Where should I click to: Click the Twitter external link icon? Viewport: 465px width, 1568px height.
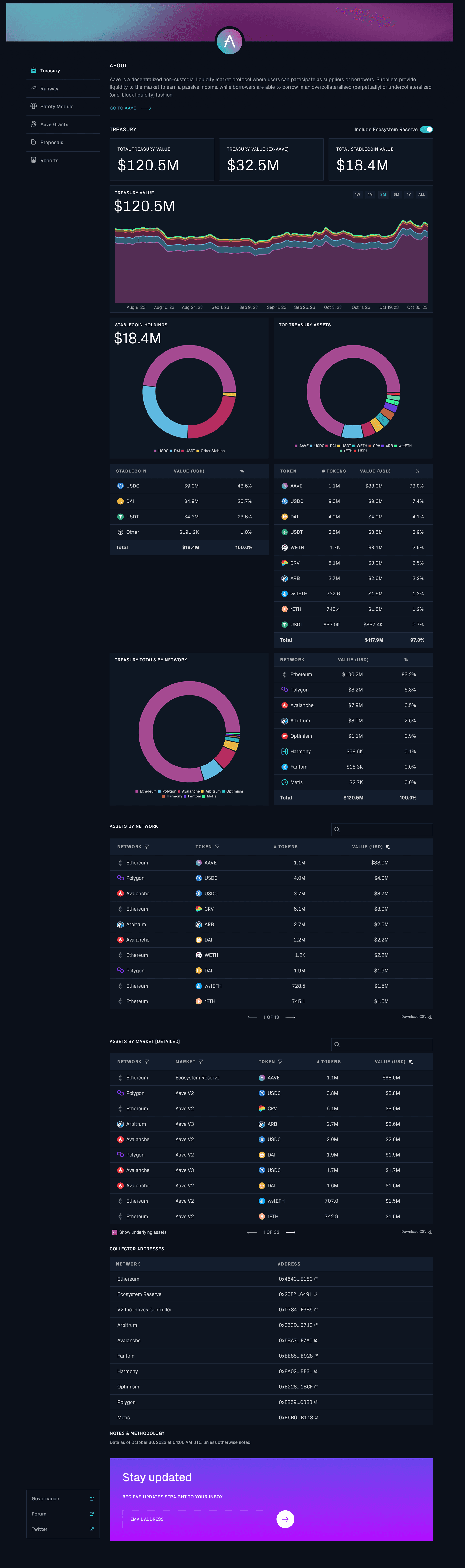click(x=92, y=1529)
